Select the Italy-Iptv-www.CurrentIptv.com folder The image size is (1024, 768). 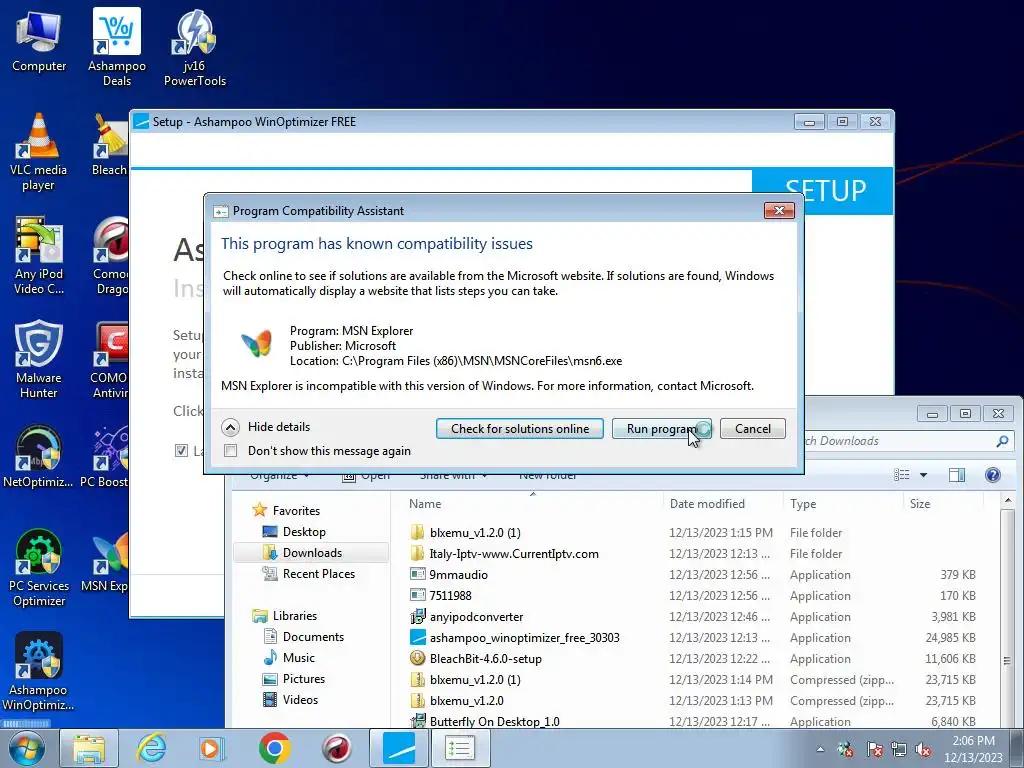coord(513,554)
